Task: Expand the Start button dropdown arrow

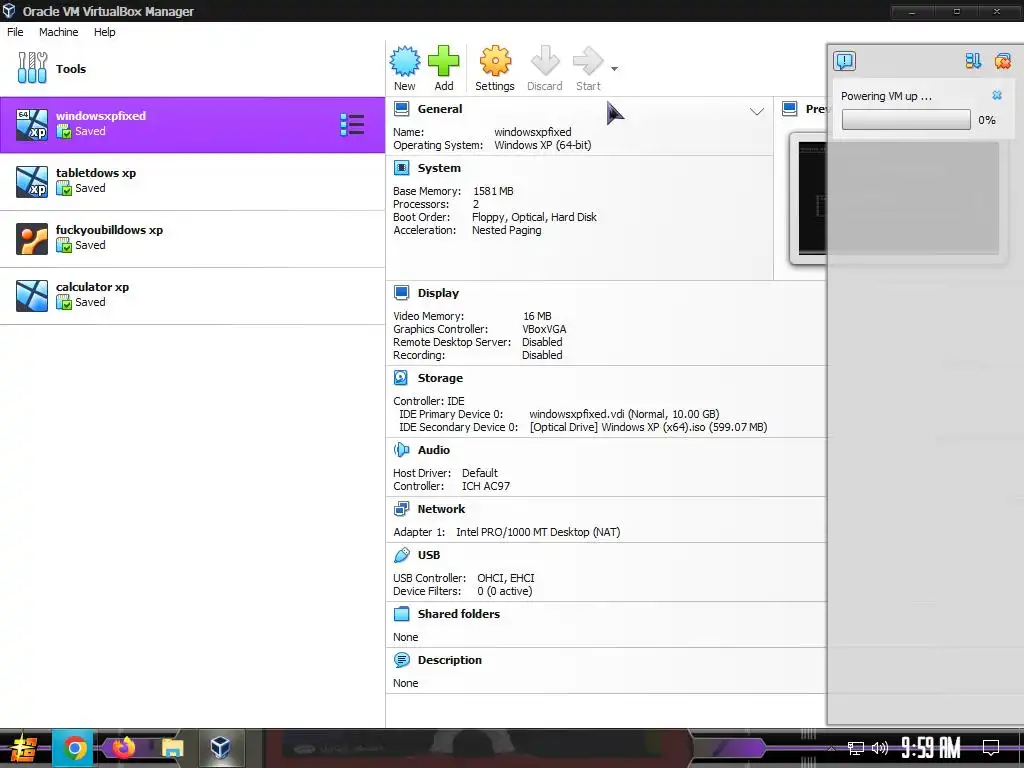Action: 615,69
